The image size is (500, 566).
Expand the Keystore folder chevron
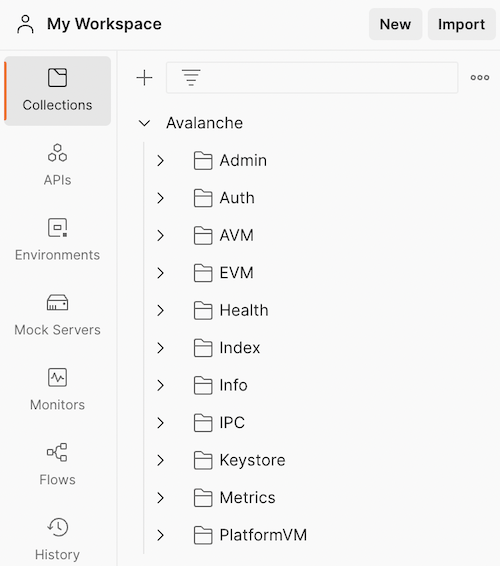click(161, 460)
